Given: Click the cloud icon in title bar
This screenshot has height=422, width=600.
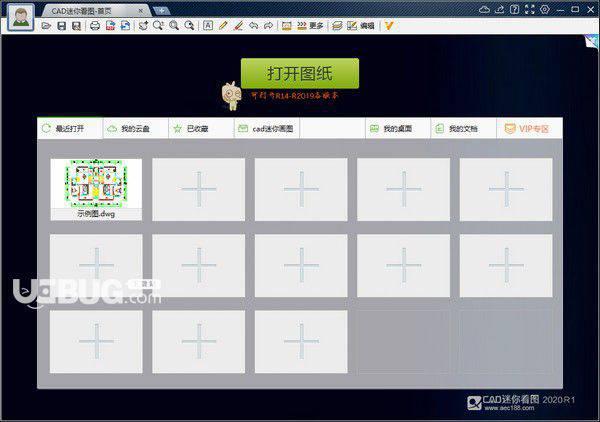Looking at the screenshot, I should tap(484, 10).
